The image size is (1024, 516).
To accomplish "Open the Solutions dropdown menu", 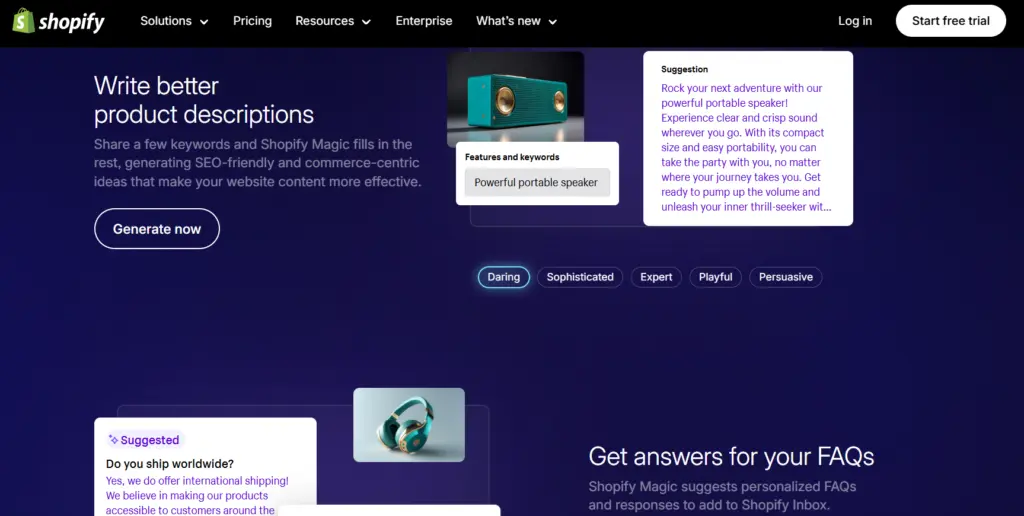I will point(174,21).
